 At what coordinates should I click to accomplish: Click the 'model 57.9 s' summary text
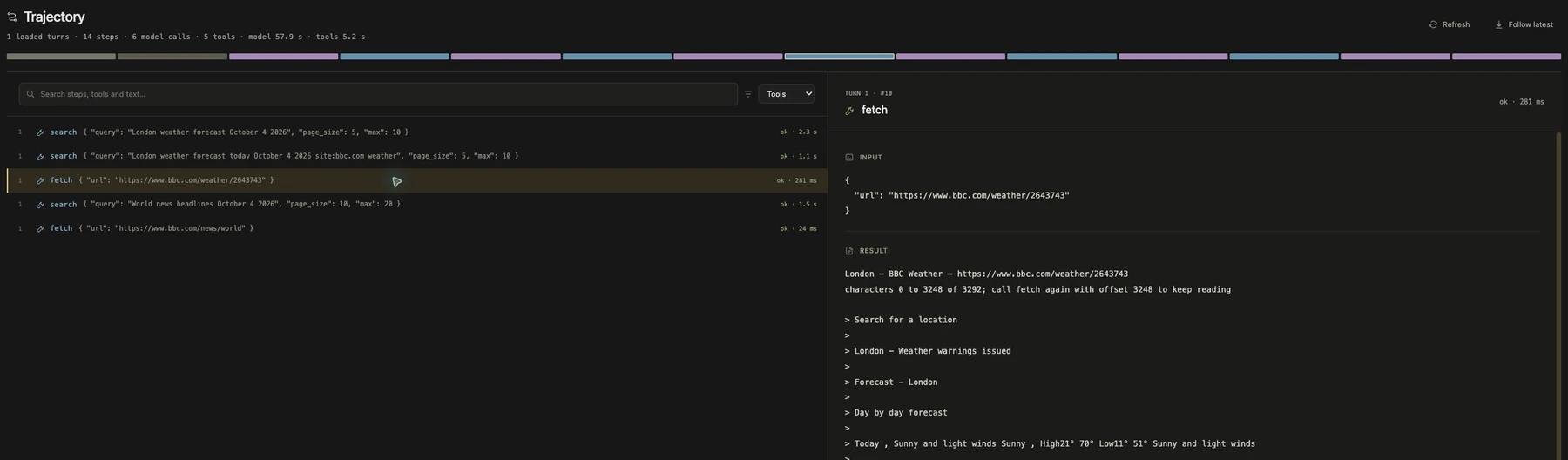tap(275, 37)
